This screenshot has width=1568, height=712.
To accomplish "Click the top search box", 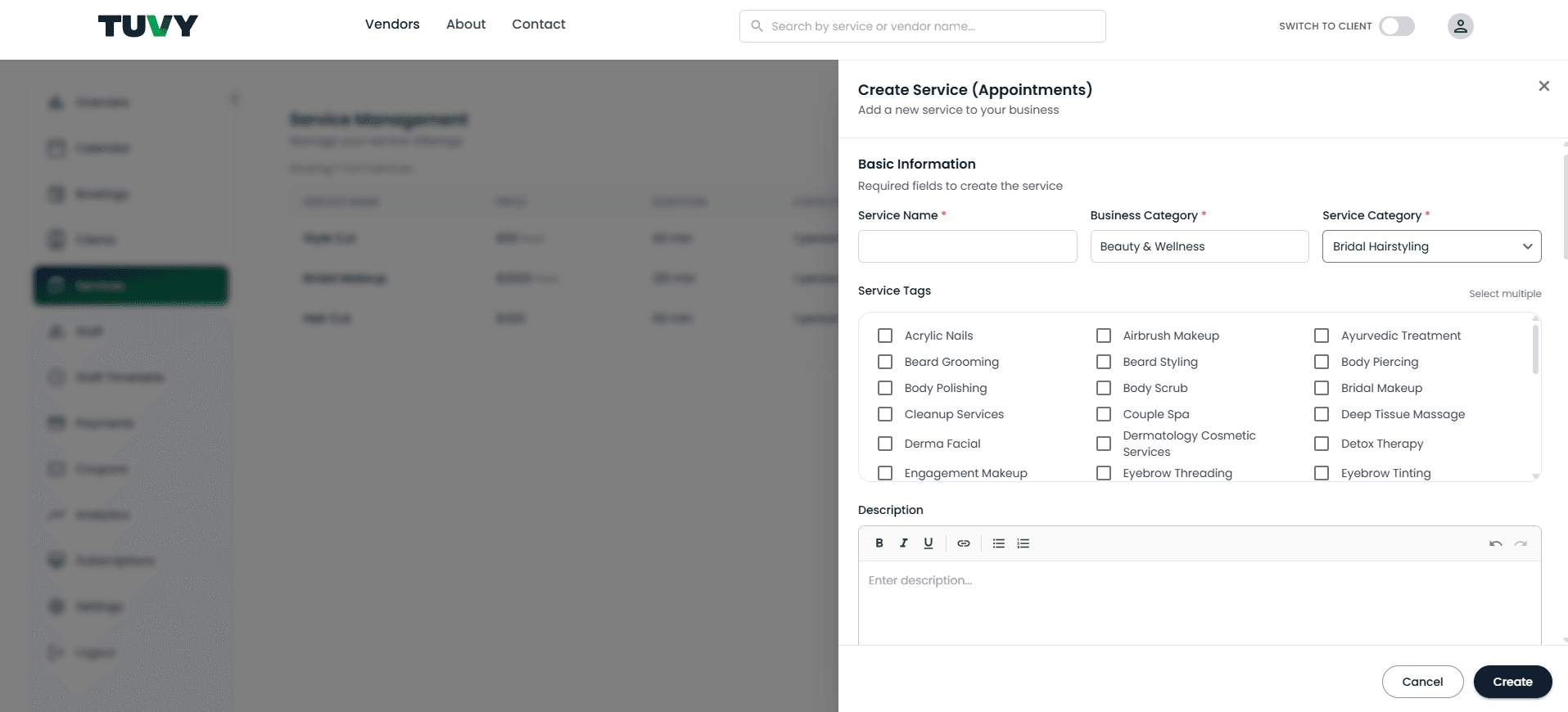I will (x=922, y=26).
